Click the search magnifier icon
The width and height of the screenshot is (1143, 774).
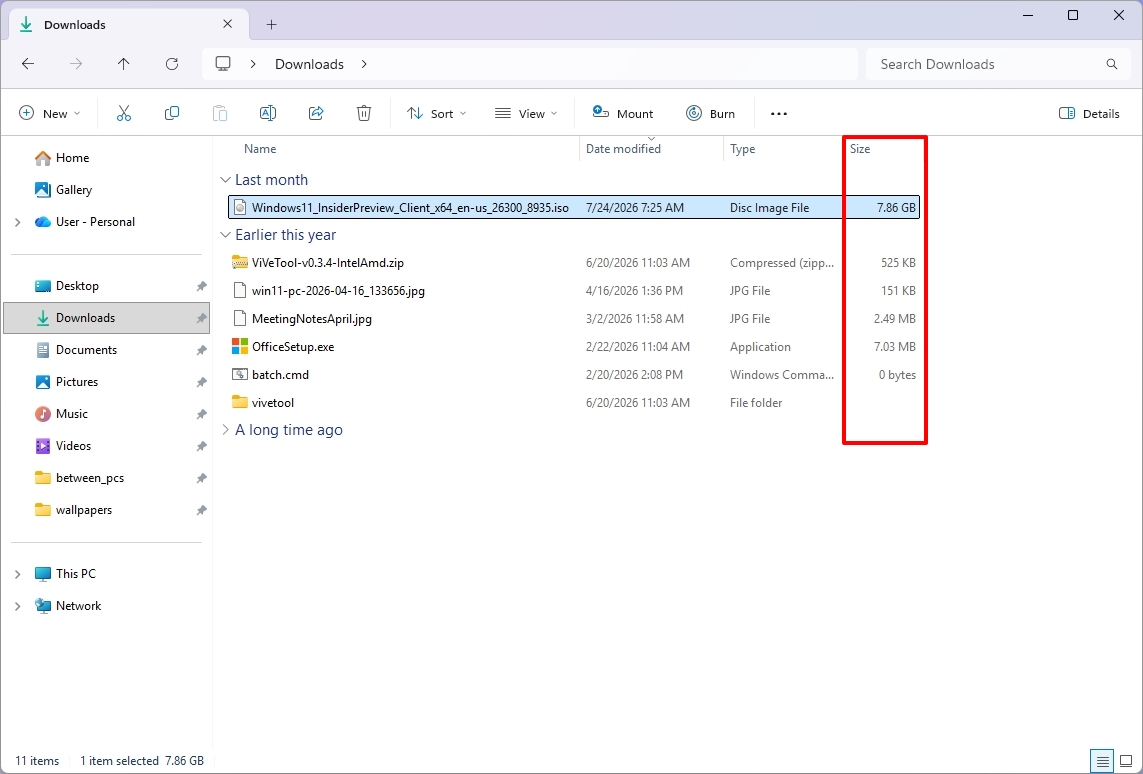1112,64
